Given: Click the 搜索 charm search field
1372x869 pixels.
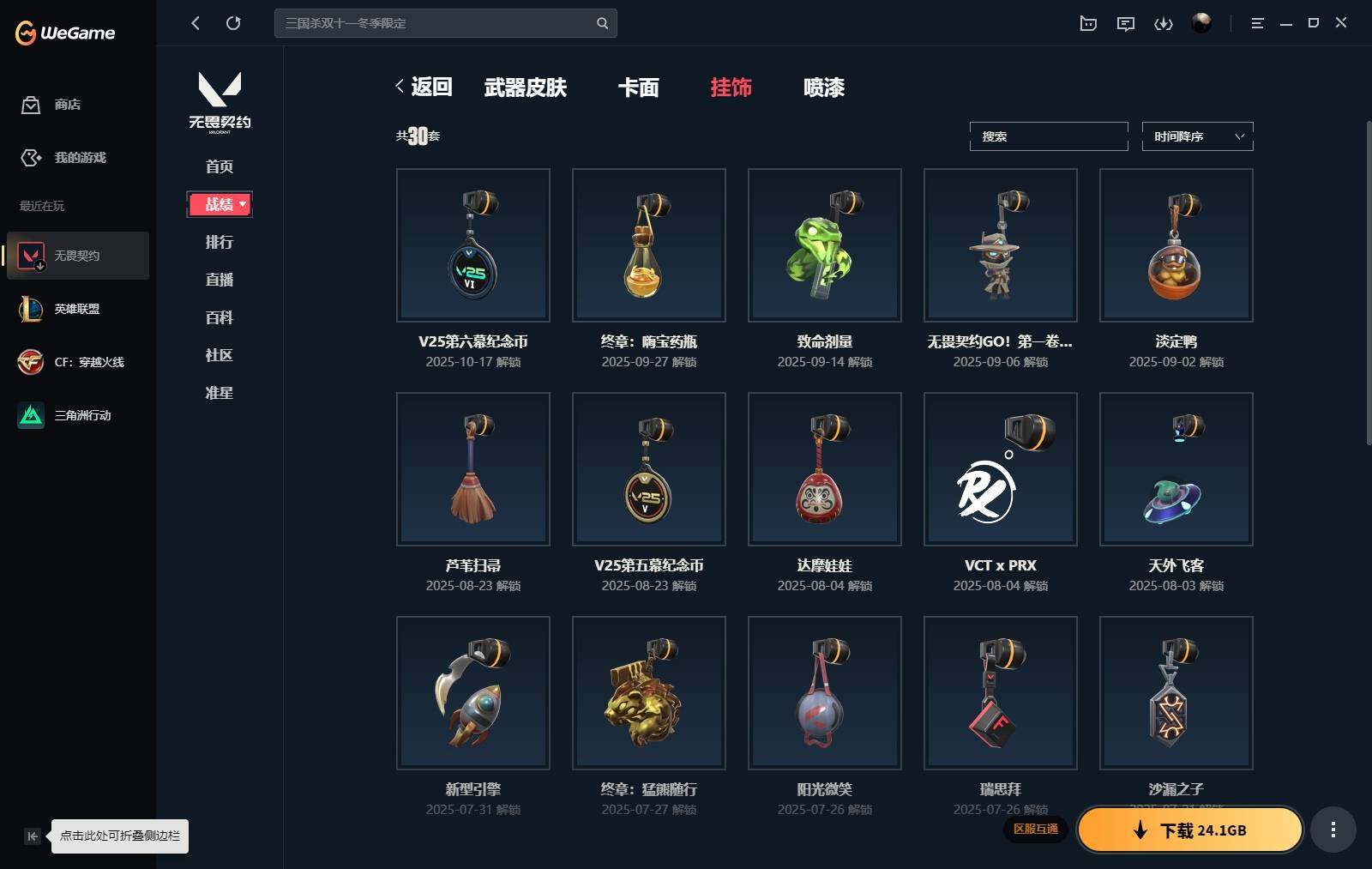Looking at the screenshot, I should coord(1049,136).
